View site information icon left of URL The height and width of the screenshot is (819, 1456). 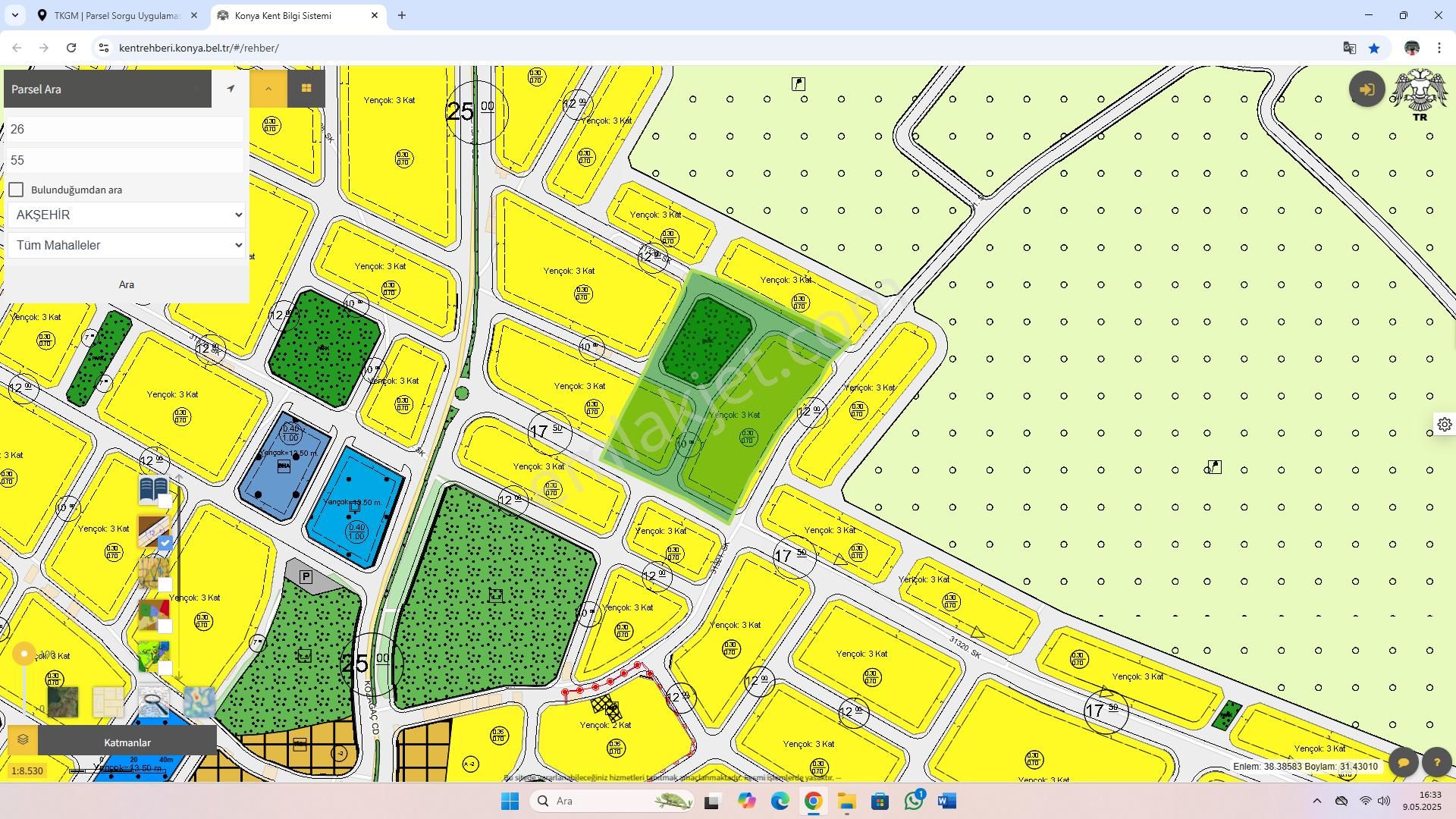point(104,48)
